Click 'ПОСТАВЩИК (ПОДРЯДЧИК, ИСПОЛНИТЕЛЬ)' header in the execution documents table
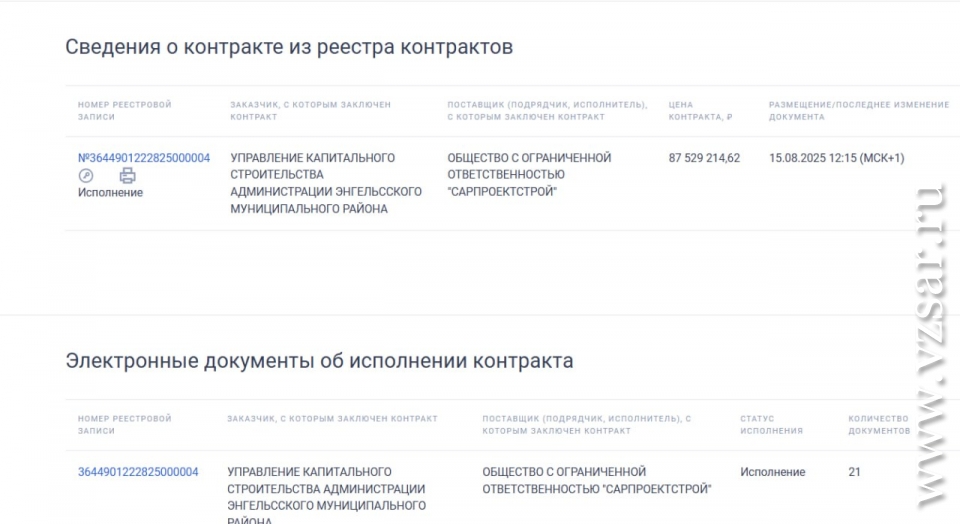 (x=587, y=425)
